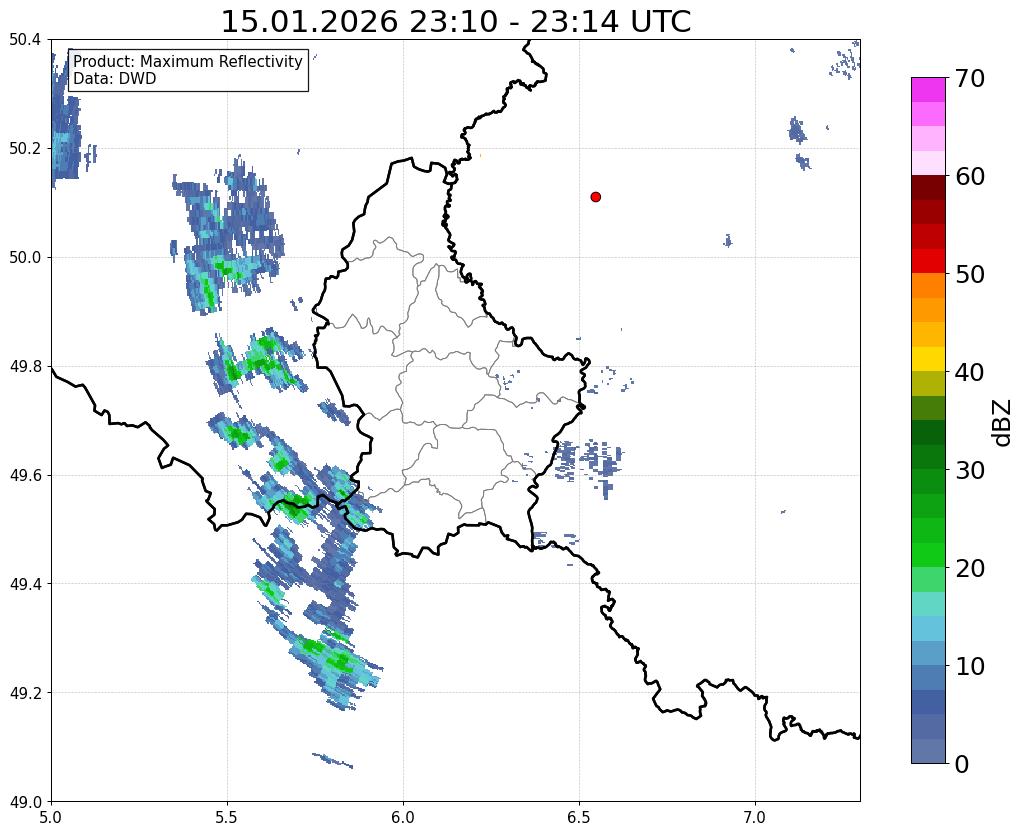
Task: Click the colorbar tick label 30
Action: 969,470
